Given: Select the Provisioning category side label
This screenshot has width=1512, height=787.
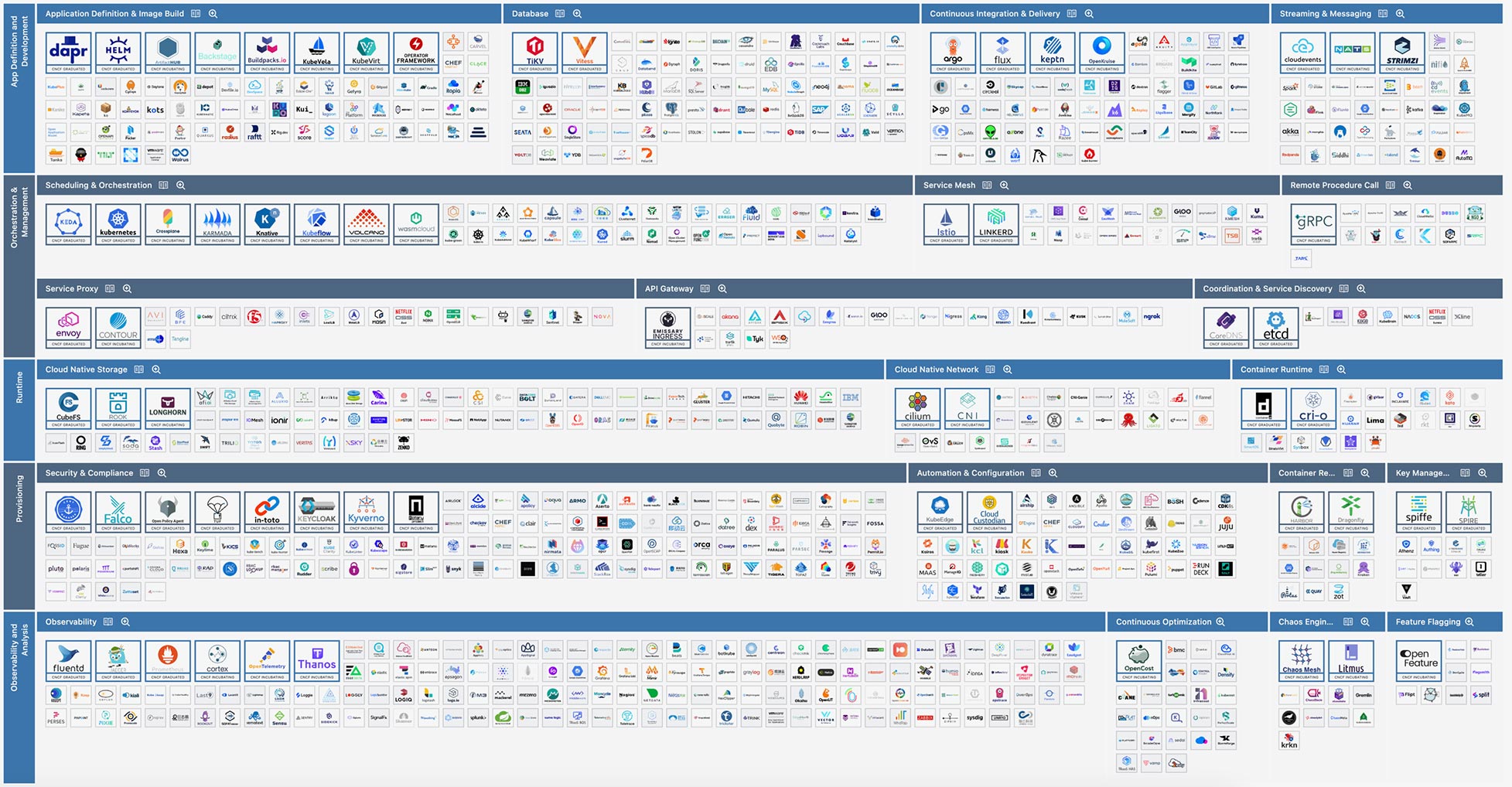Looking at the screenshot, I should point(19,499).
